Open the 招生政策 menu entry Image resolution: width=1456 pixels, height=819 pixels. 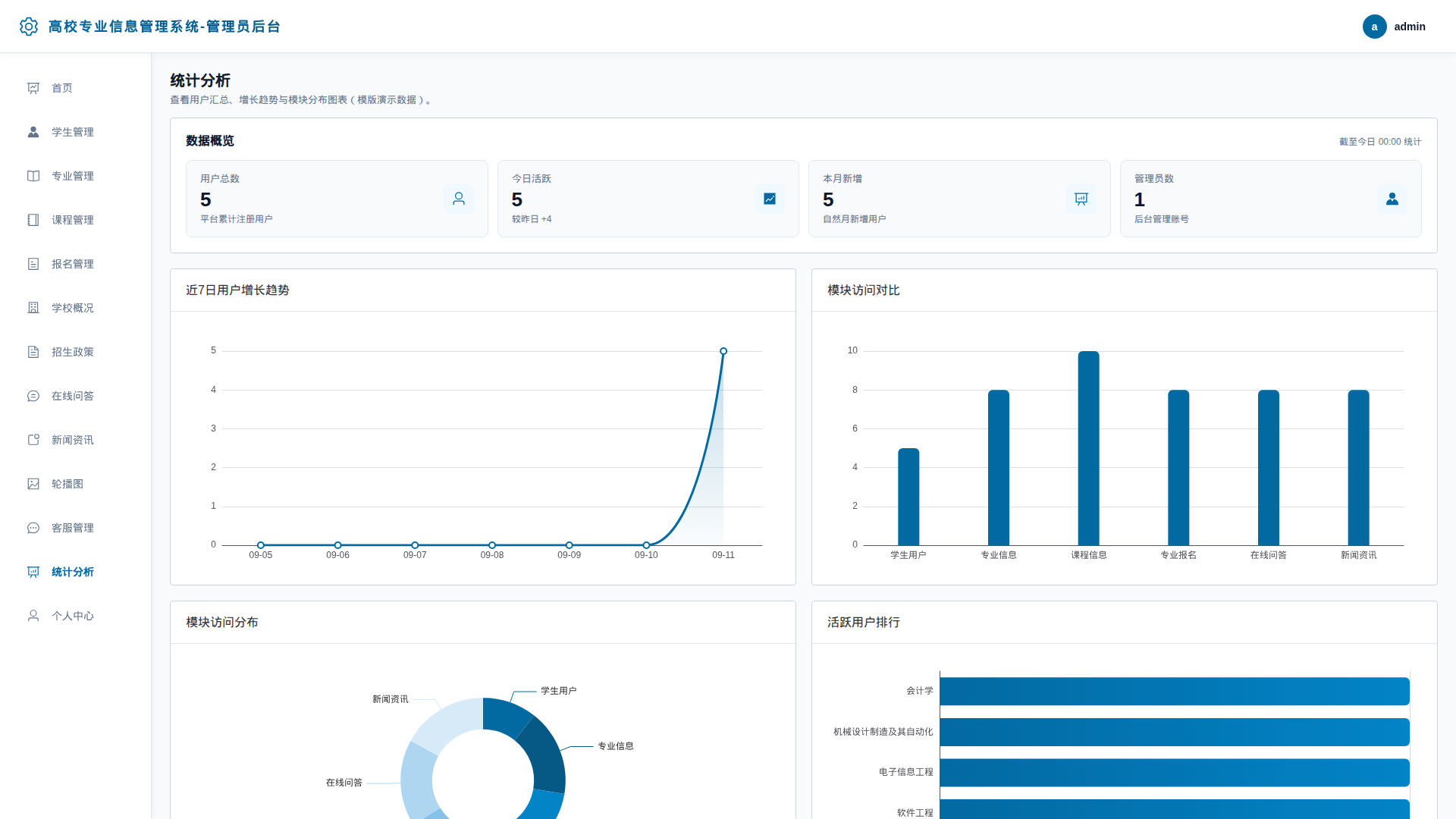(76, 352)
